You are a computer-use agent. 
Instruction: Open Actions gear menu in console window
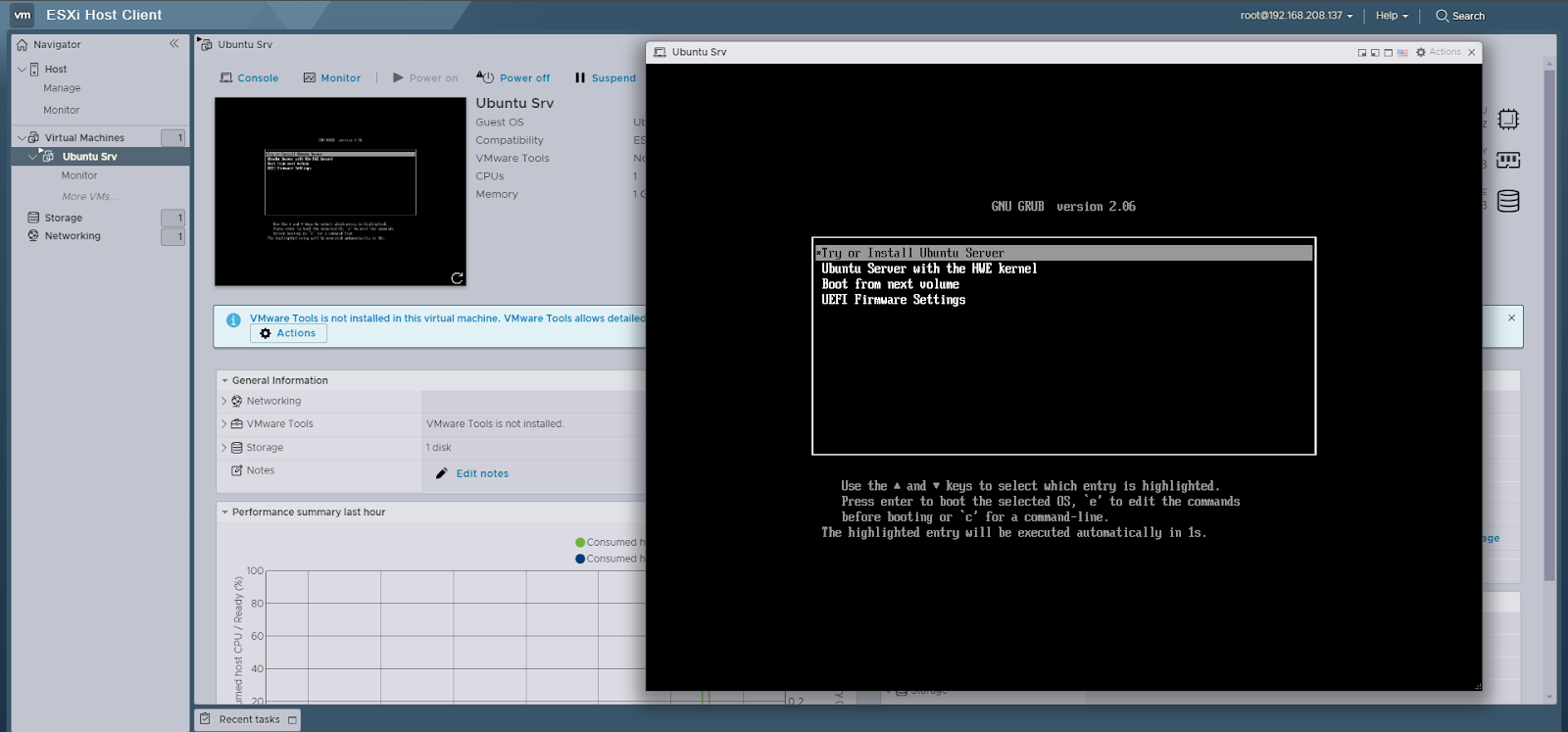click(x=1438, y=52)
